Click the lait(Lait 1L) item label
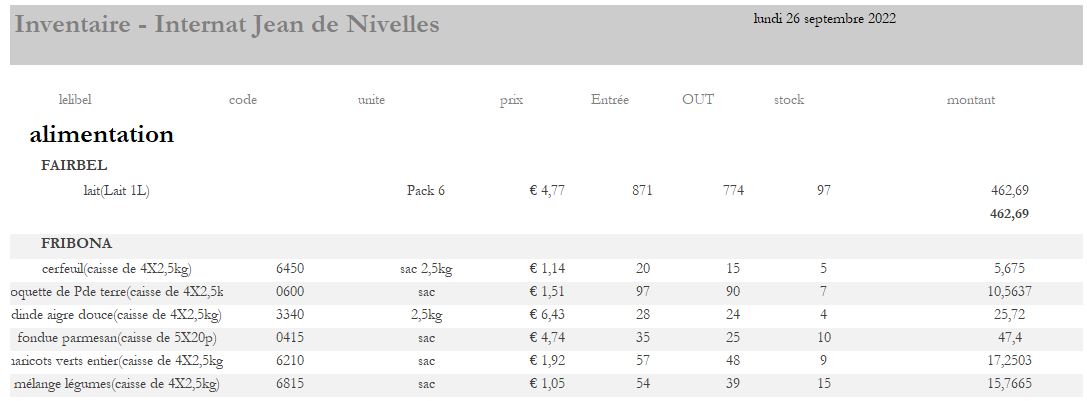Viewport: 1087px width, 401px height. (x=116, y=191)
